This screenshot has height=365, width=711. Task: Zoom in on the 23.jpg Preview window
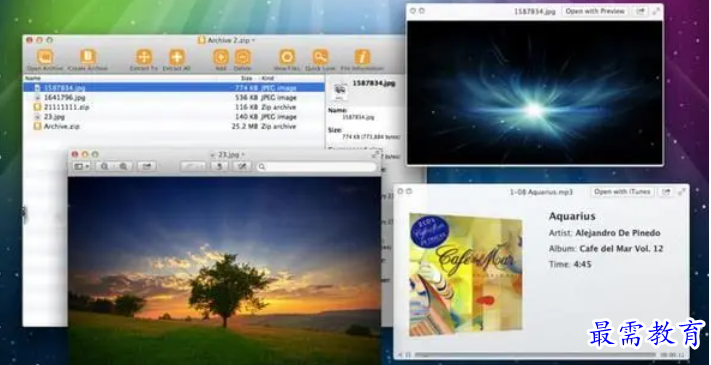coord(122,167)
